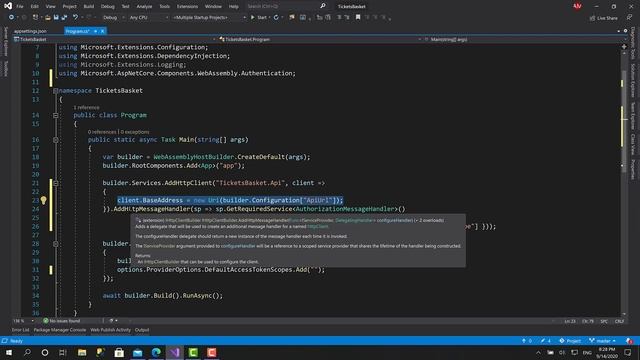Open the Error List tab
Screen dimensions: 640x360
point(20,330)
